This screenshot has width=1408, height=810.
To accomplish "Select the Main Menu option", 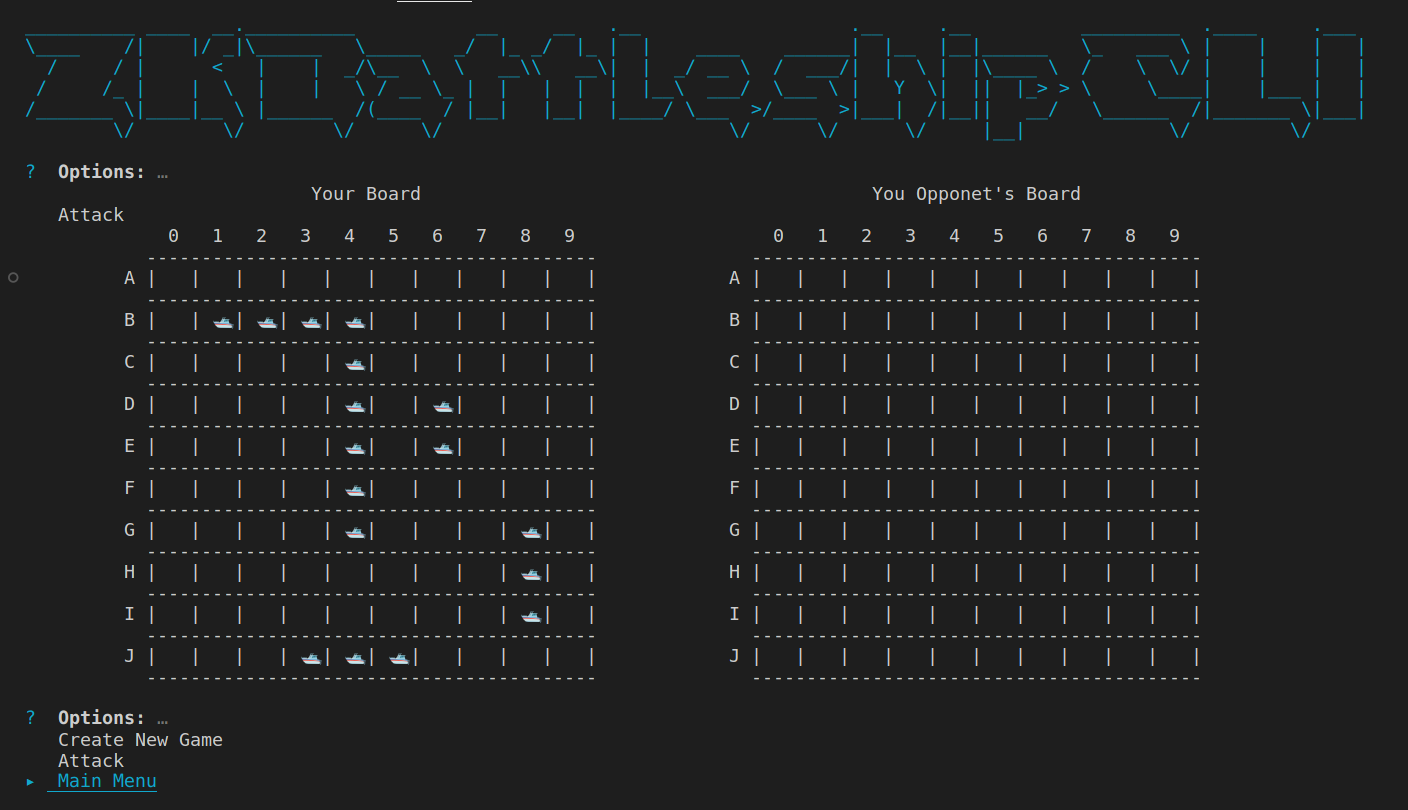I will click(x=107, y=781).
